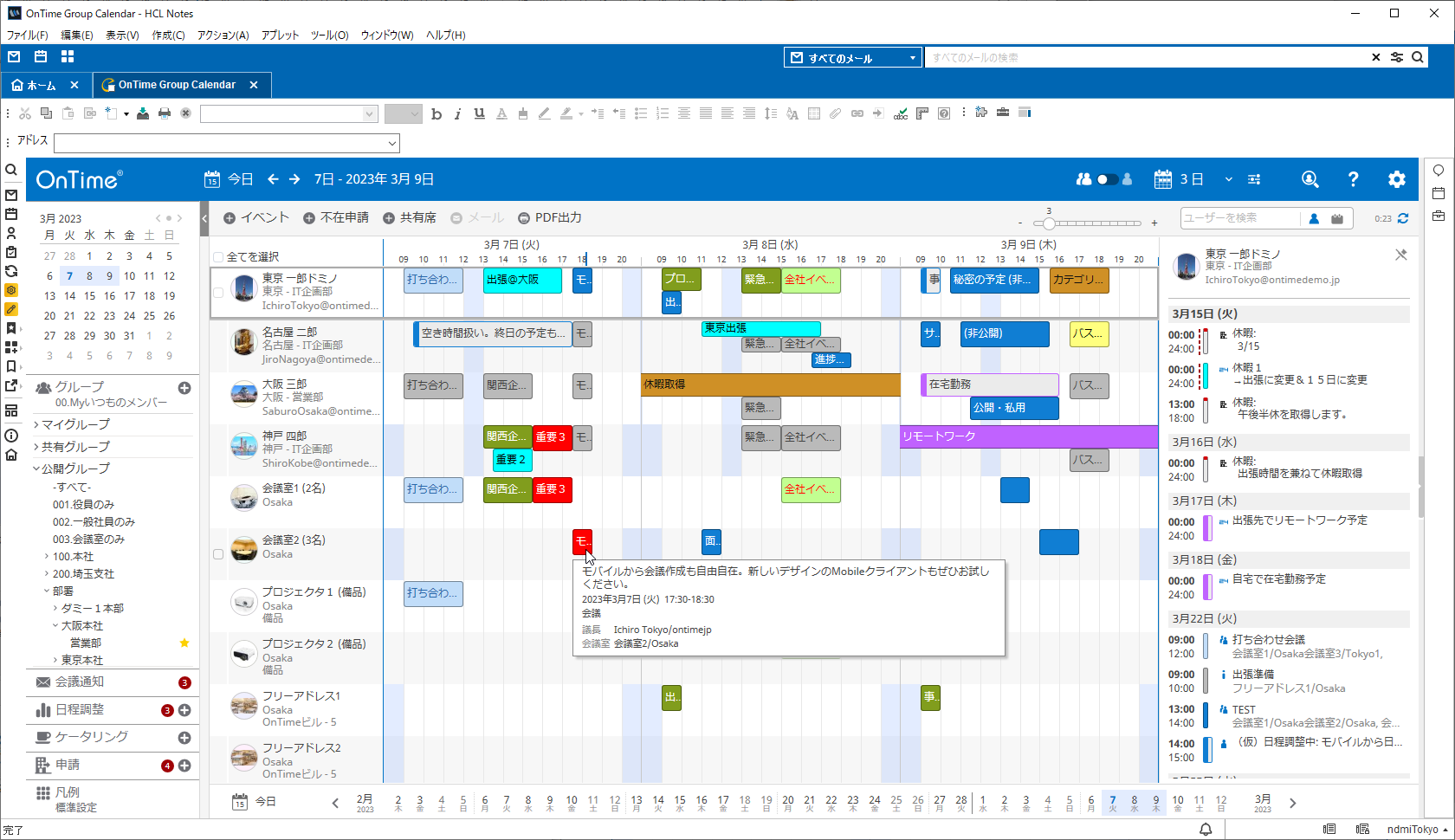Click the 不在申請 button
This screenshot has height=840, width=1455.
coord(336,218)
